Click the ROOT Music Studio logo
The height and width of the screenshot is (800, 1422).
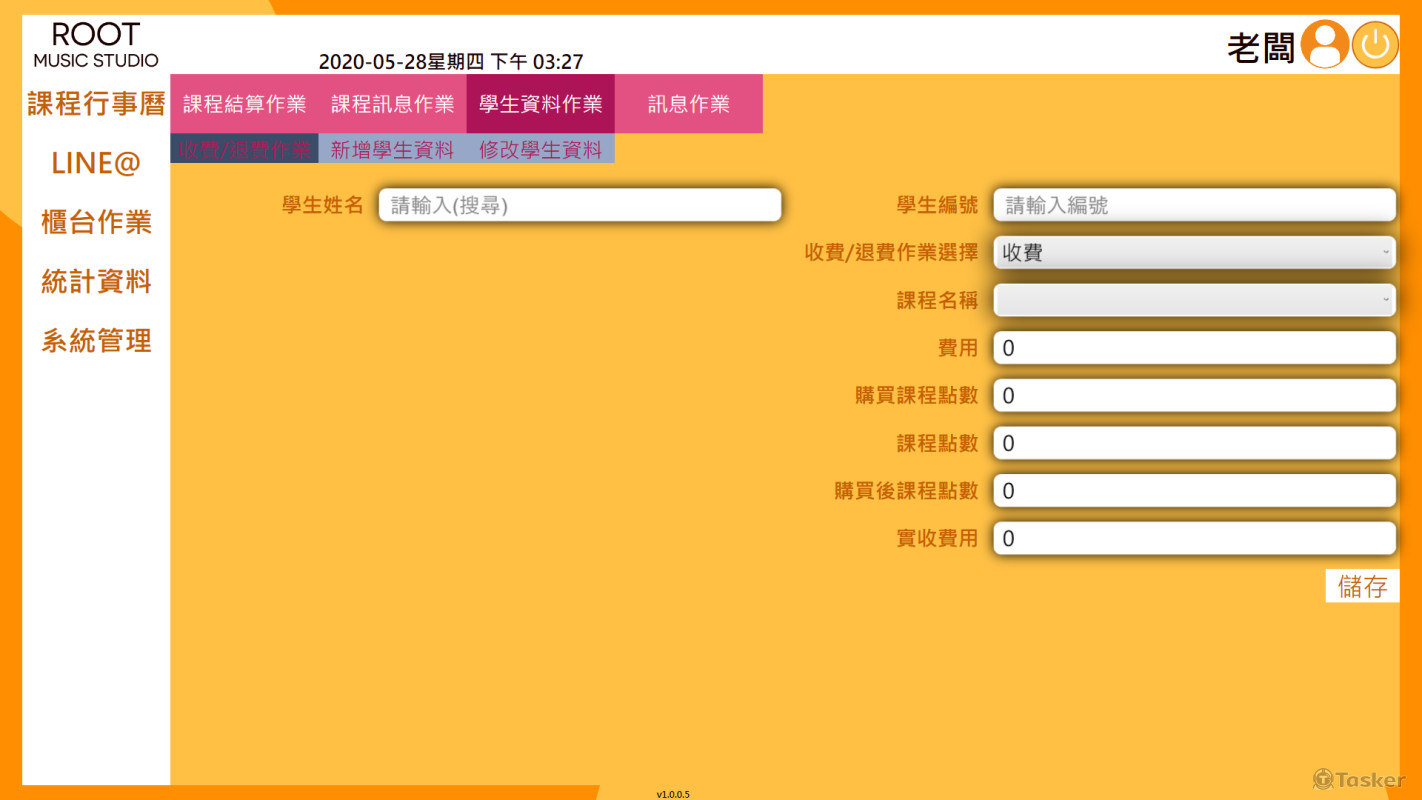click(96, 46)
